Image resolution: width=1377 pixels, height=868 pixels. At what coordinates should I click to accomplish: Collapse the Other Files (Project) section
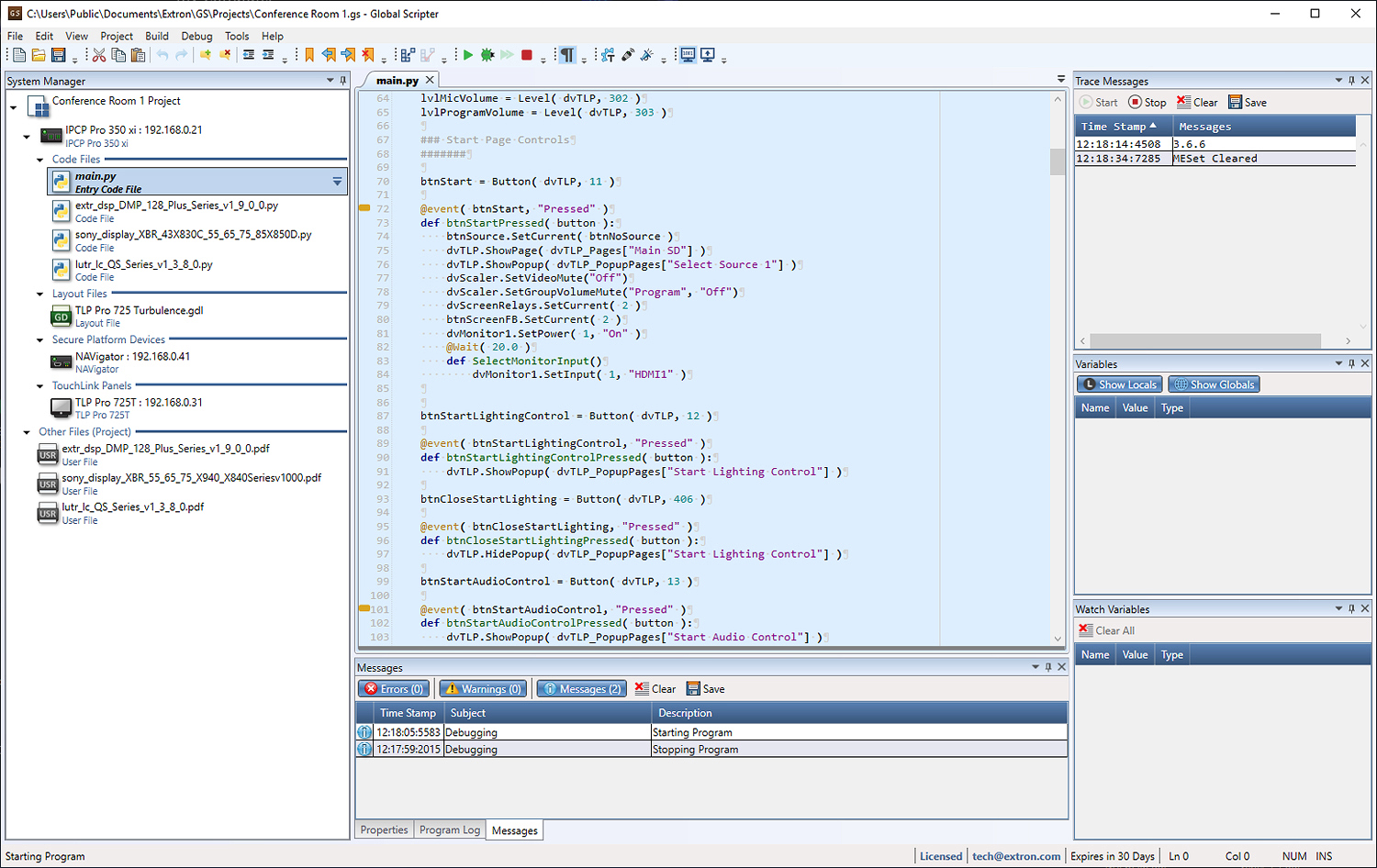[27, 432]
